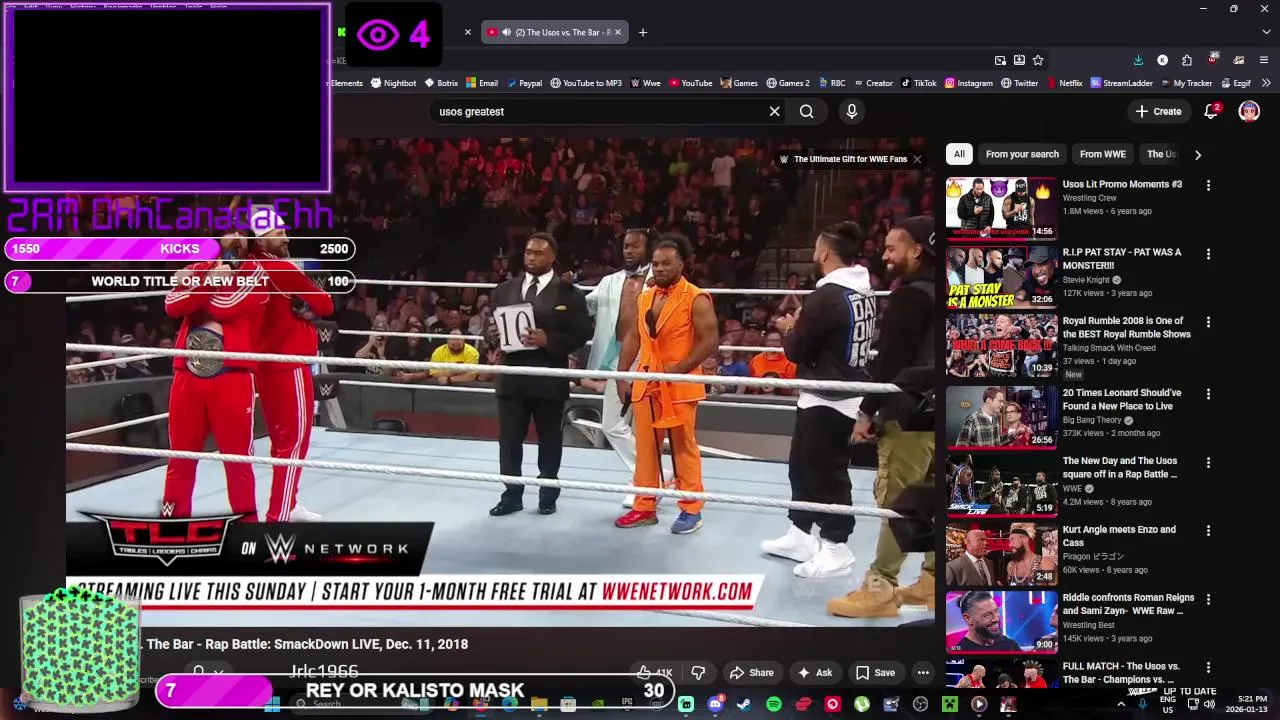Open options for '20 Times Leonard' video

coord(1208,394)
